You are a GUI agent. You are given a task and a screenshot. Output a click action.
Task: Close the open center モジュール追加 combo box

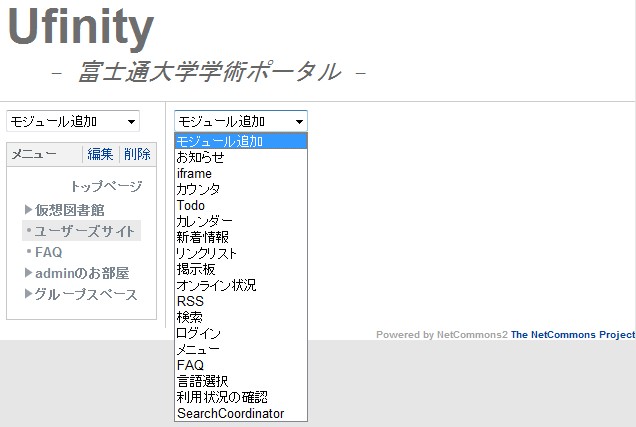(x=241, y=121)
